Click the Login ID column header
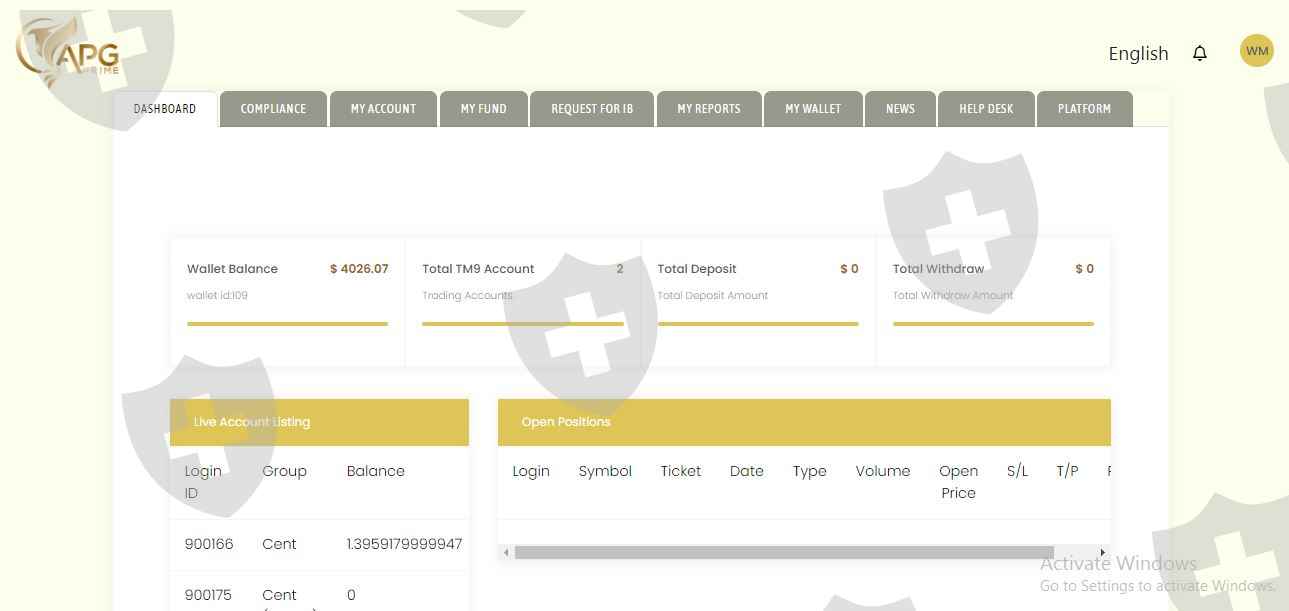The image size is (1289, 611). pos(203,482)
